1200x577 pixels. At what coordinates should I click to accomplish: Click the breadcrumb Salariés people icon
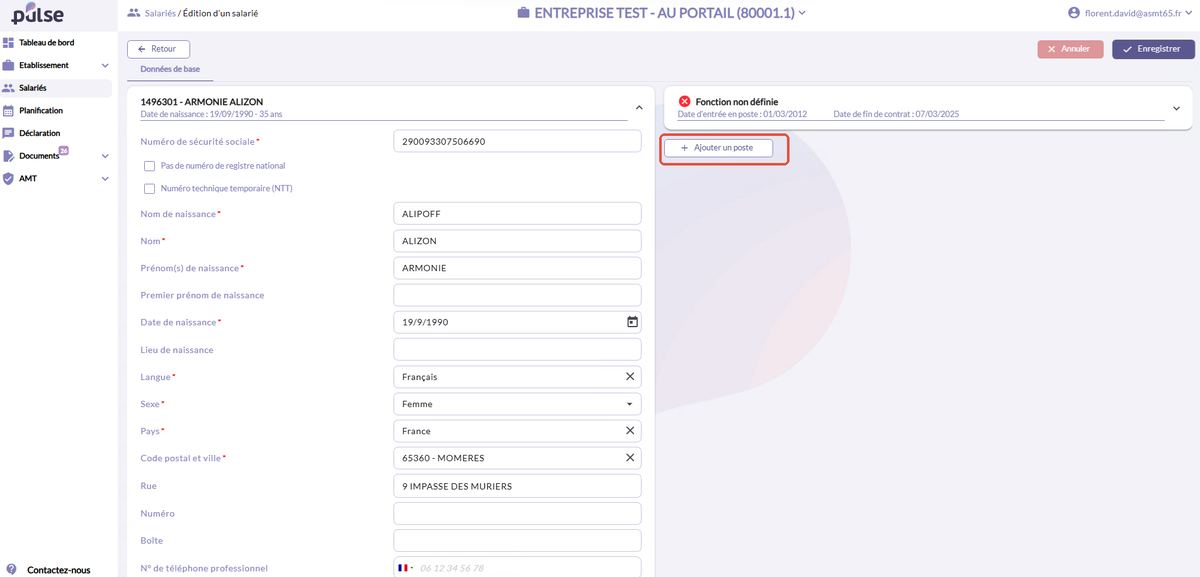[134, 13]
